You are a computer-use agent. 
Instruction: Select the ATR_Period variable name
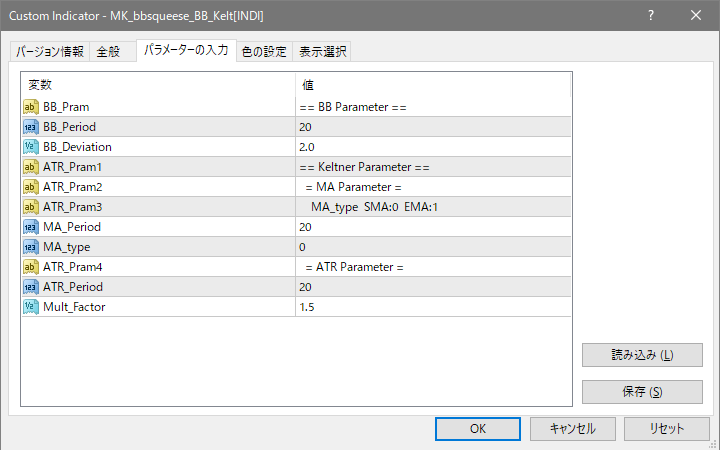[x=73, y=287]
